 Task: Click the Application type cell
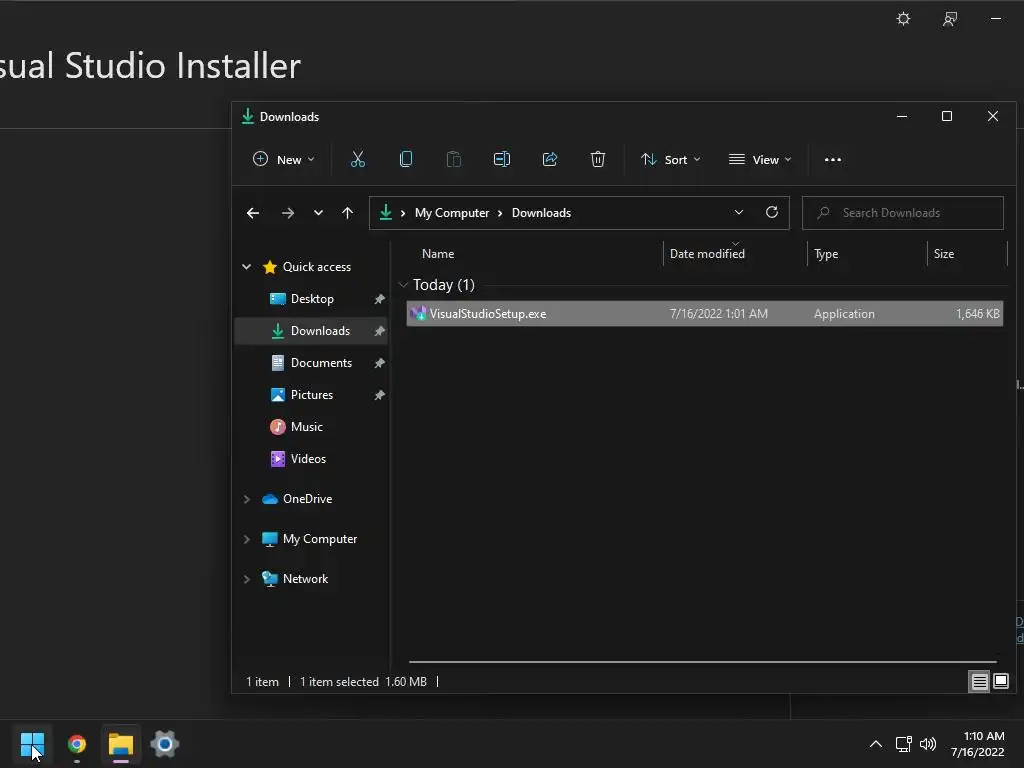click(844, 313)
